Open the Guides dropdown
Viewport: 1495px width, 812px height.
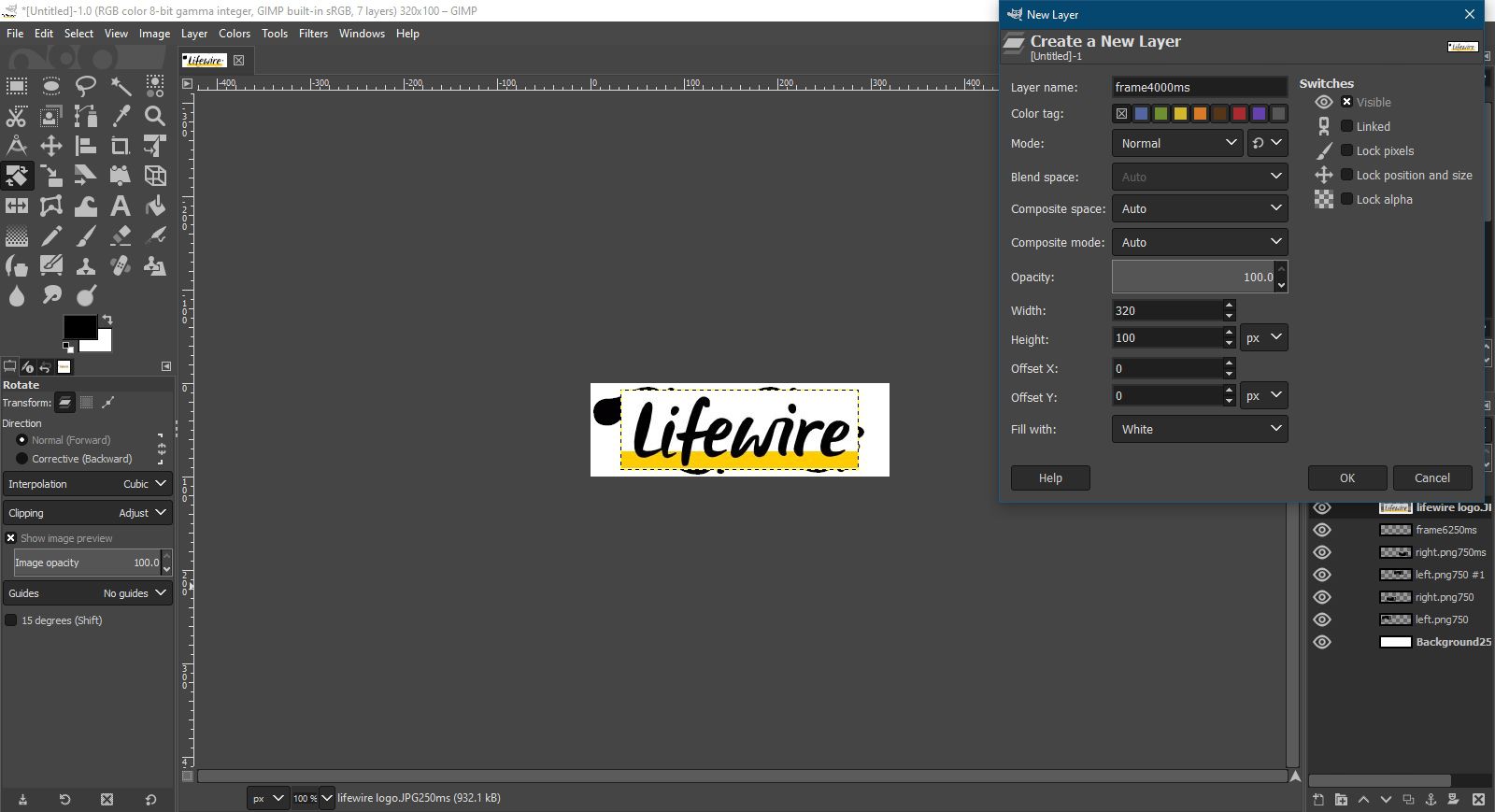coord(88,593)
